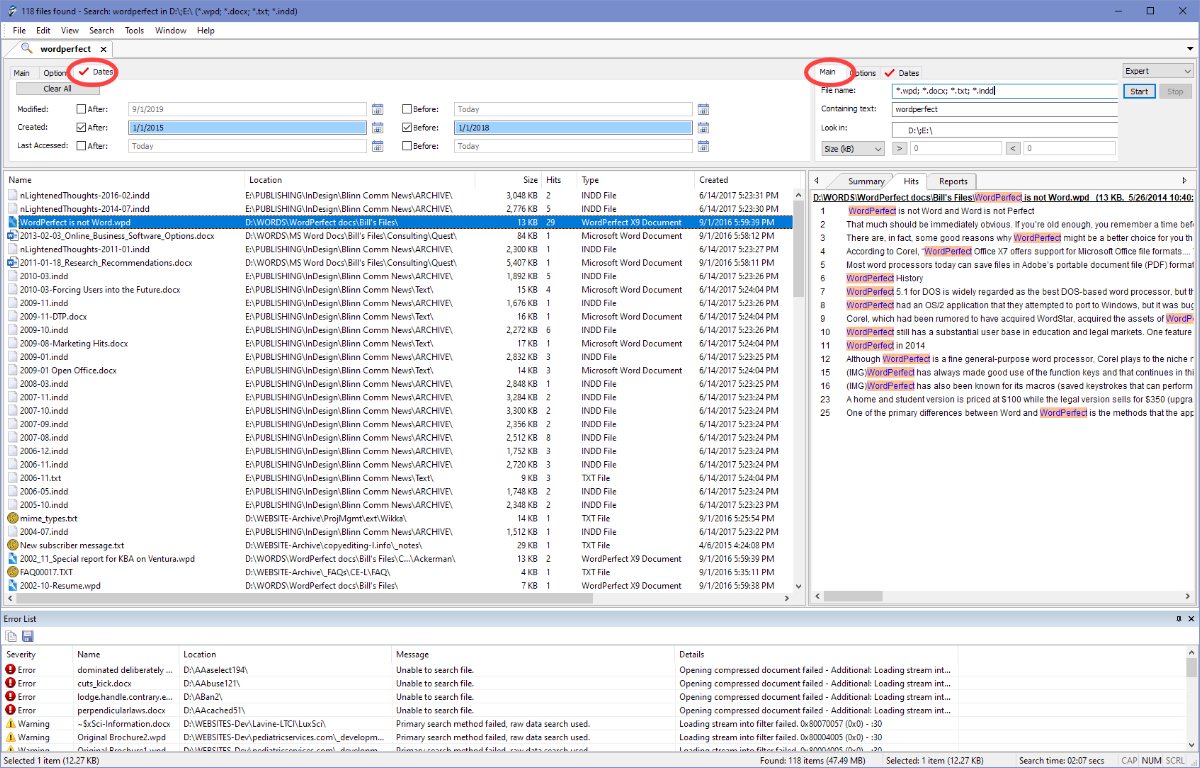
Task: Click the less-than size button
Action: (1013, 149)
